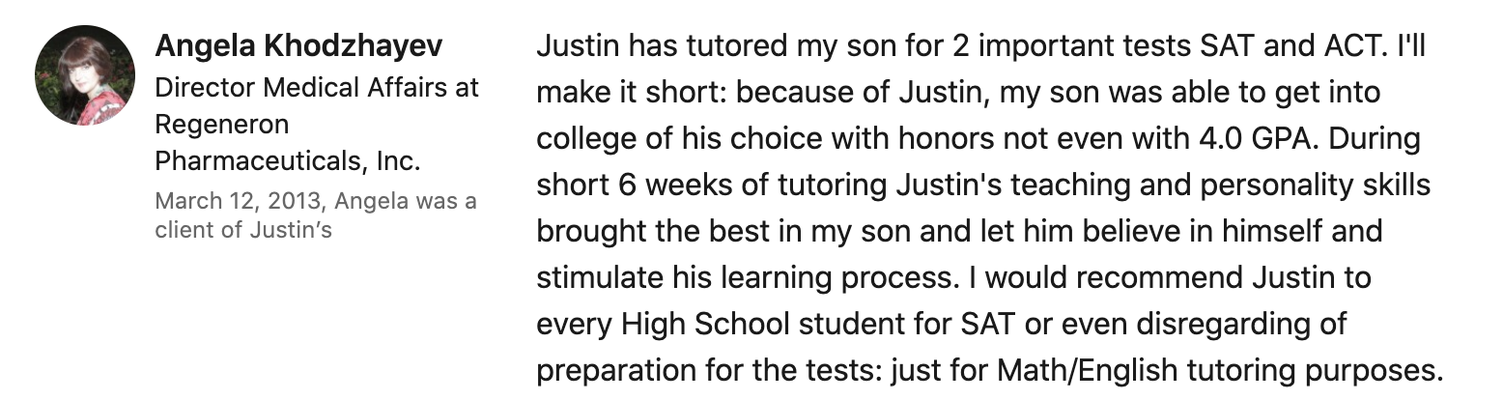The height and width of the screenshot is (400, 1503).
Task: Click the phrase 'short 6 weeks'
Action: pyautogui.click(x=632, y=186)
